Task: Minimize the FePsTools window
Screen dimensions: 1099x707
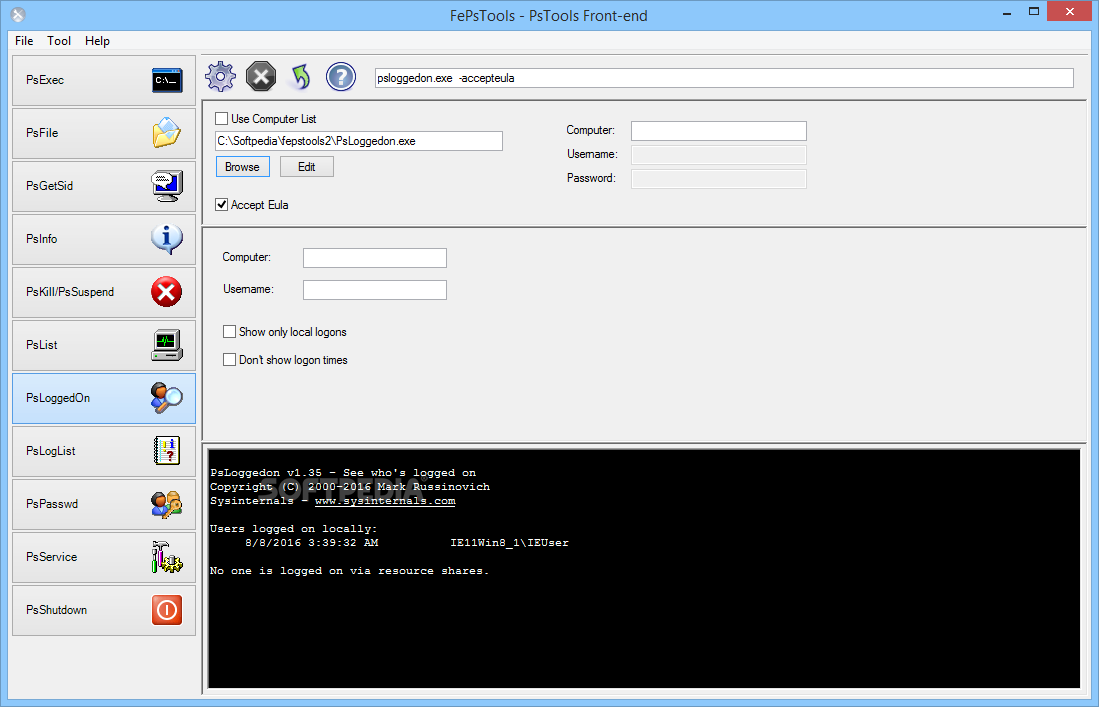Action: click(1007, 13)
